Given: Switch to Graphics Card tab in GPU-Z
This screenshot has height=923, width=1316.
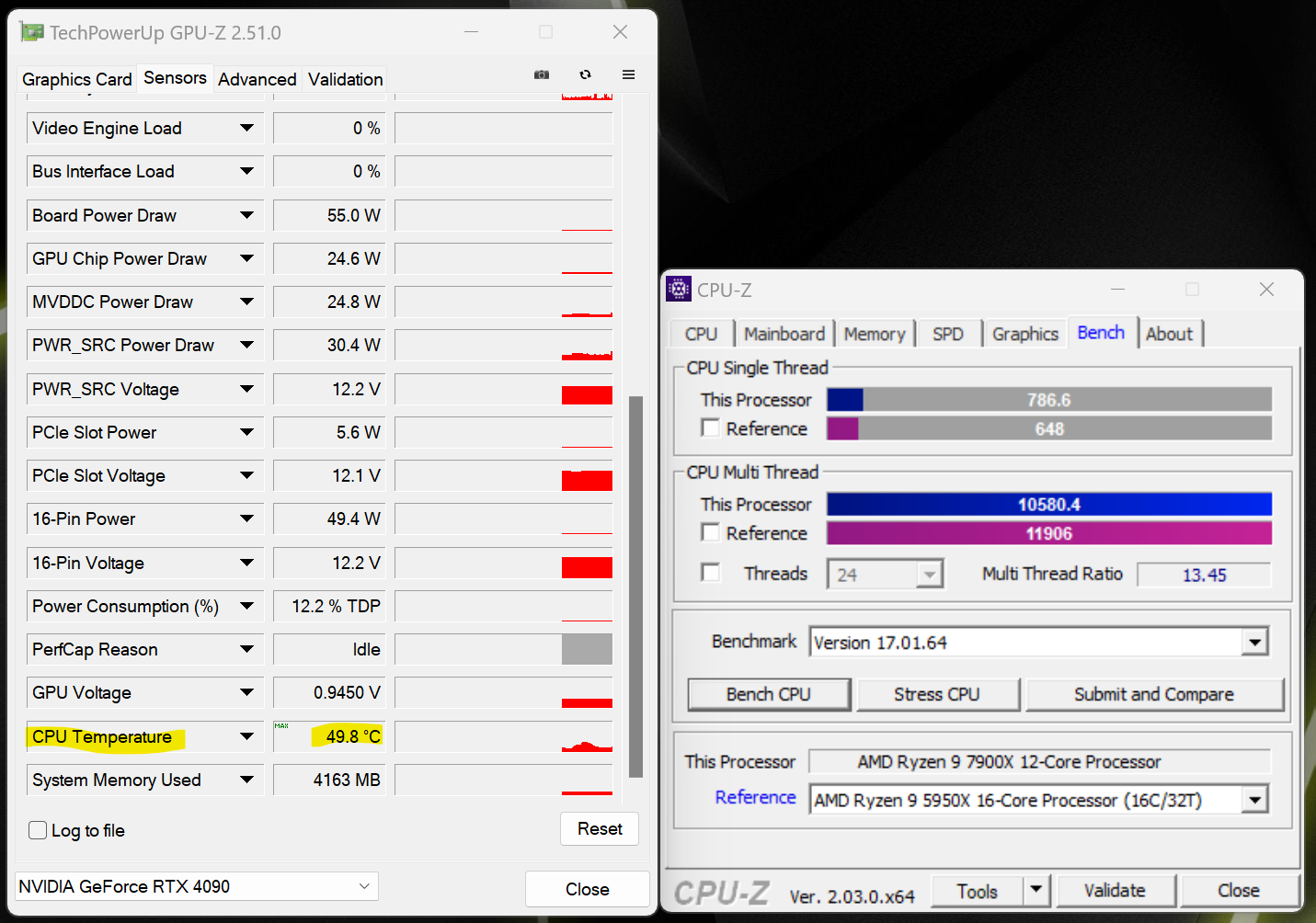Looking at the screenshot, I should point(77,79).
